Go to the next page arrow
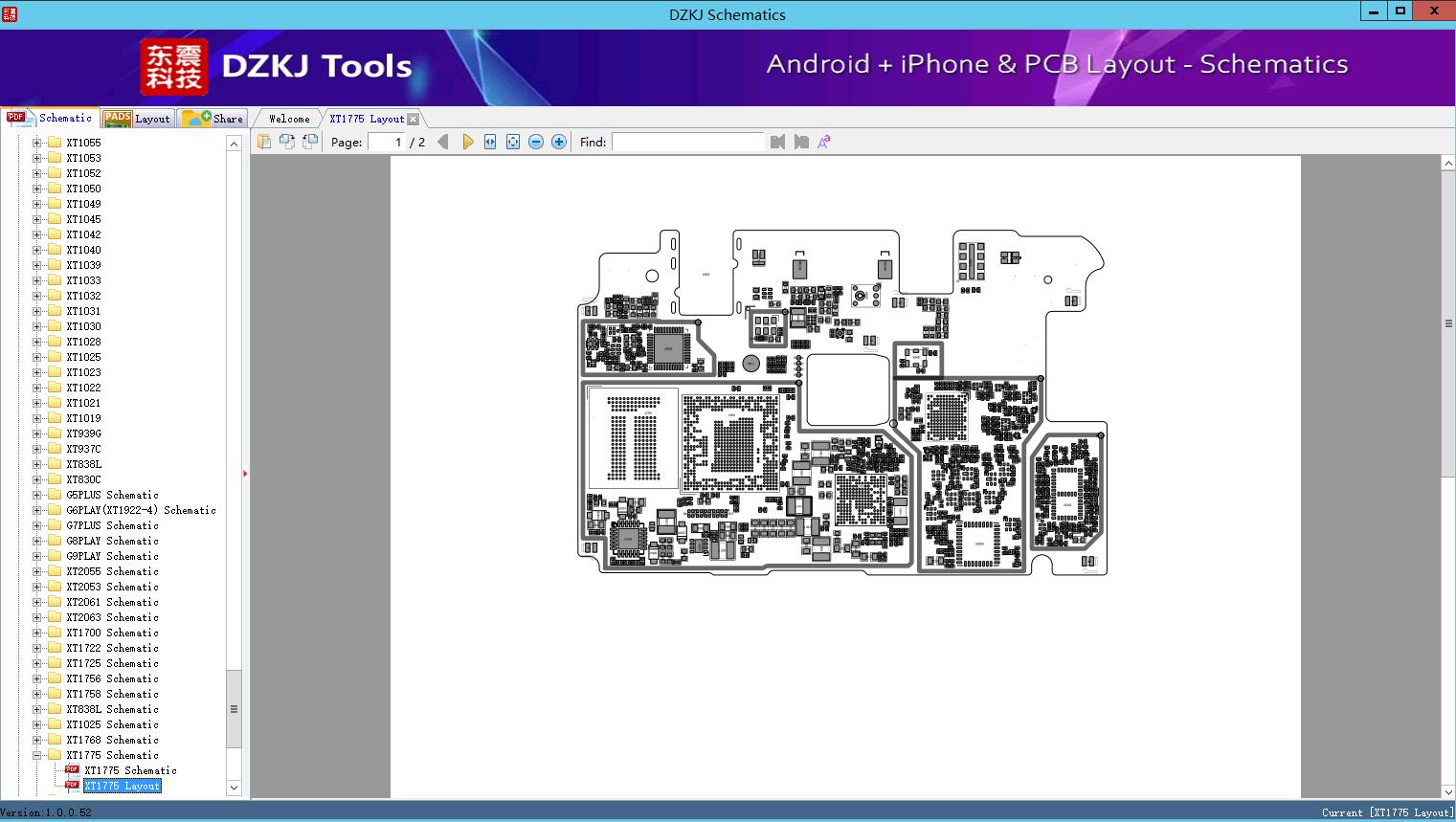1456x822 pixels. [x=467, y=142]
